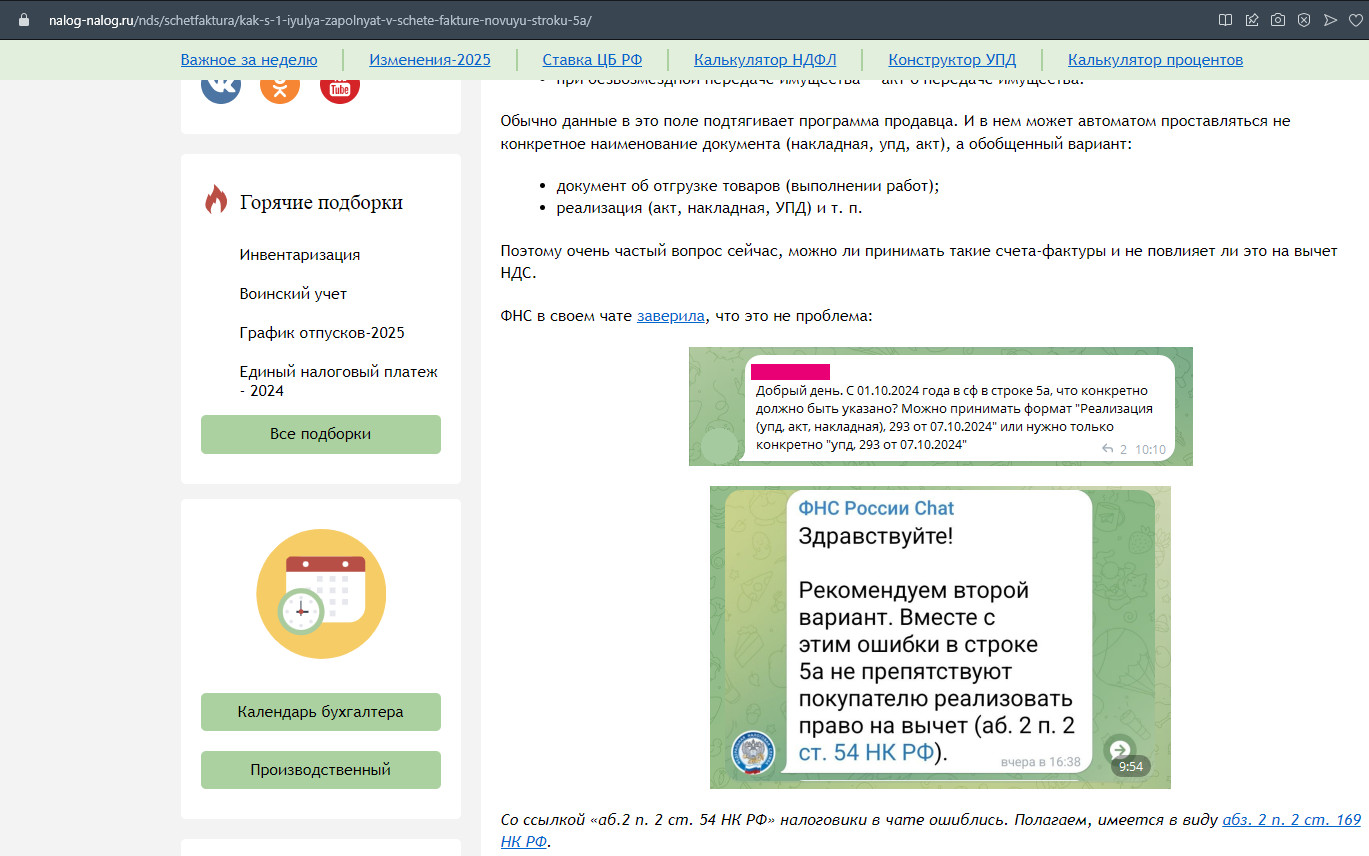Screen dimensions: 1369x856
Task: Open the Воинский учет collection
Action: click(293, 294)
